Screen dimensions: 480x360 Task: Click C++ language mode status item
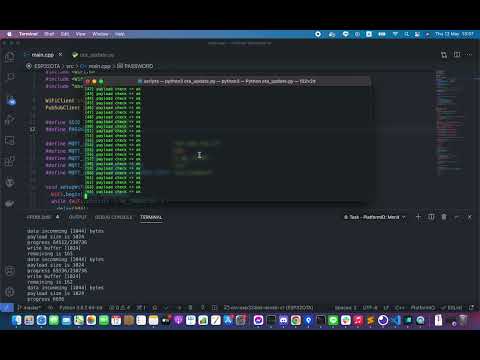click(x=400, y=308)
